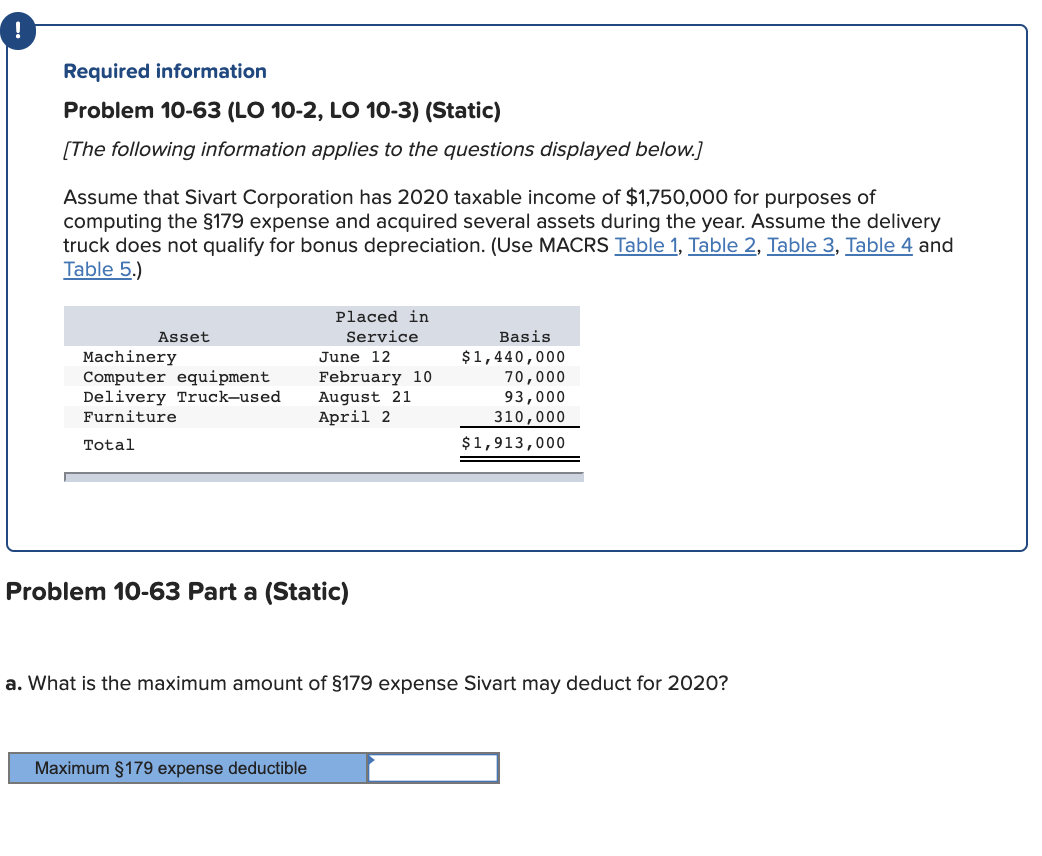Open MACRS Table 2 link
1042x856 pixels.
point(722,245)
